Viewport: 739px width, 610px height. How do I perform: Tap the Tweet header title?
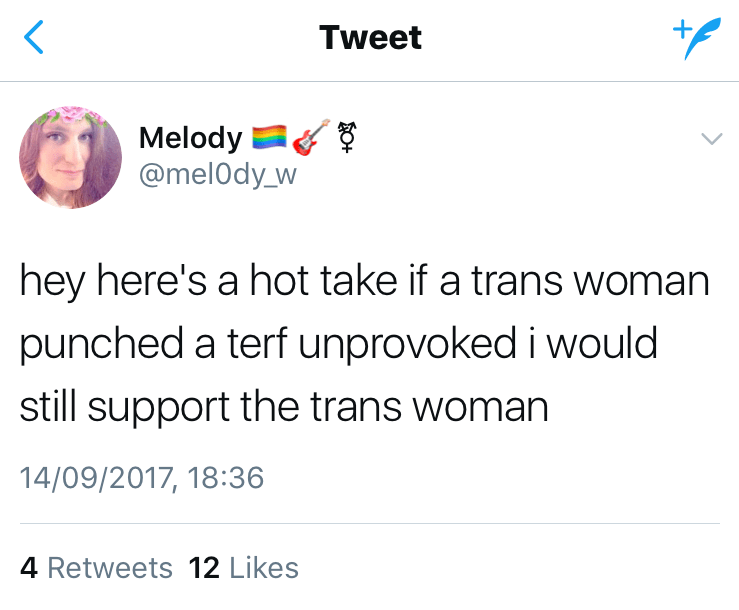click(x=370, y=38)
